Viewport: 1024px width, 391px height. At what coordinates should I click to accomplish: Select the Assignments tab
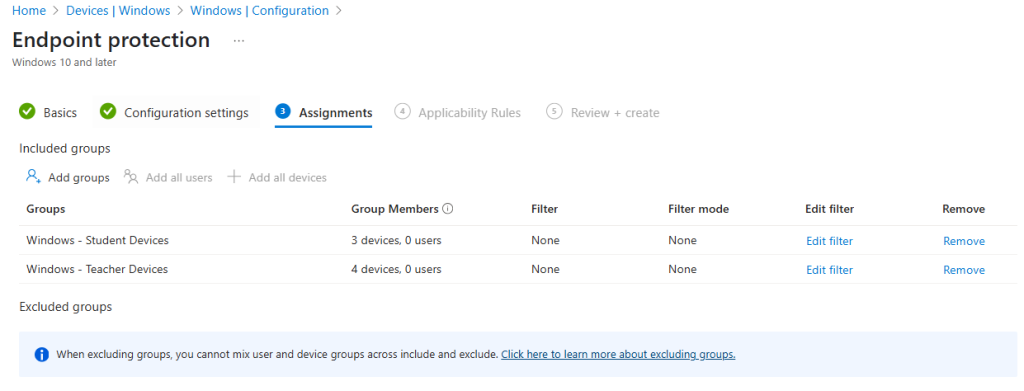(336, 113)
